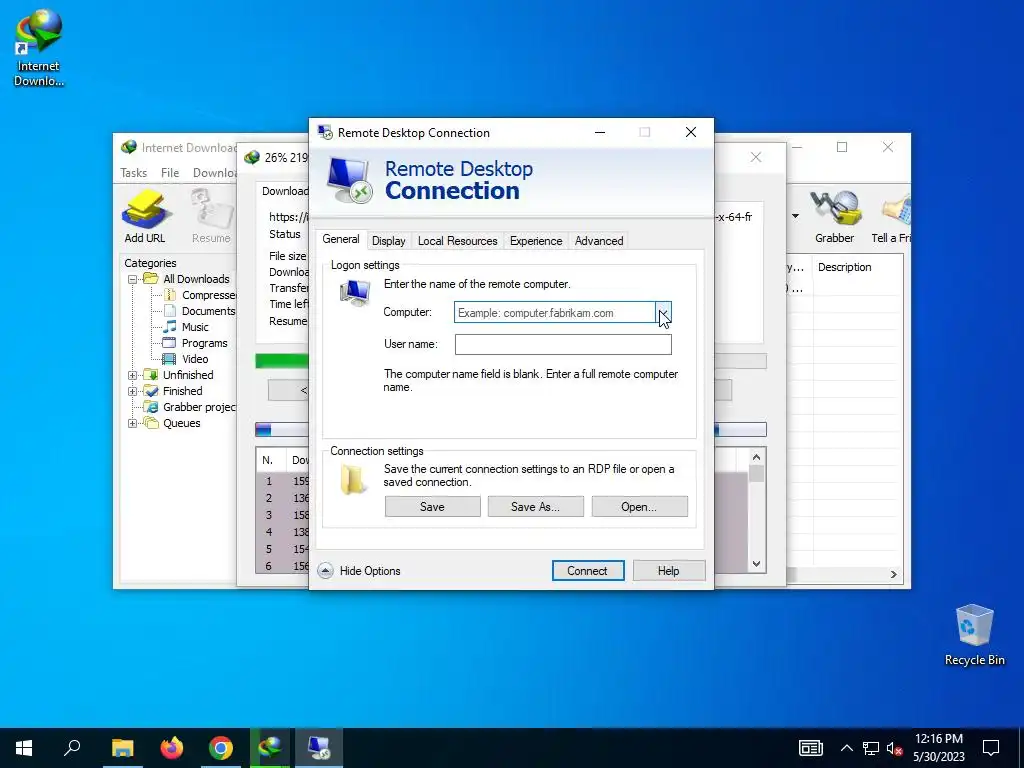The image size is (1024, 768).
Task: Collapse the All Downloads tree node
Action: (133, 279)
